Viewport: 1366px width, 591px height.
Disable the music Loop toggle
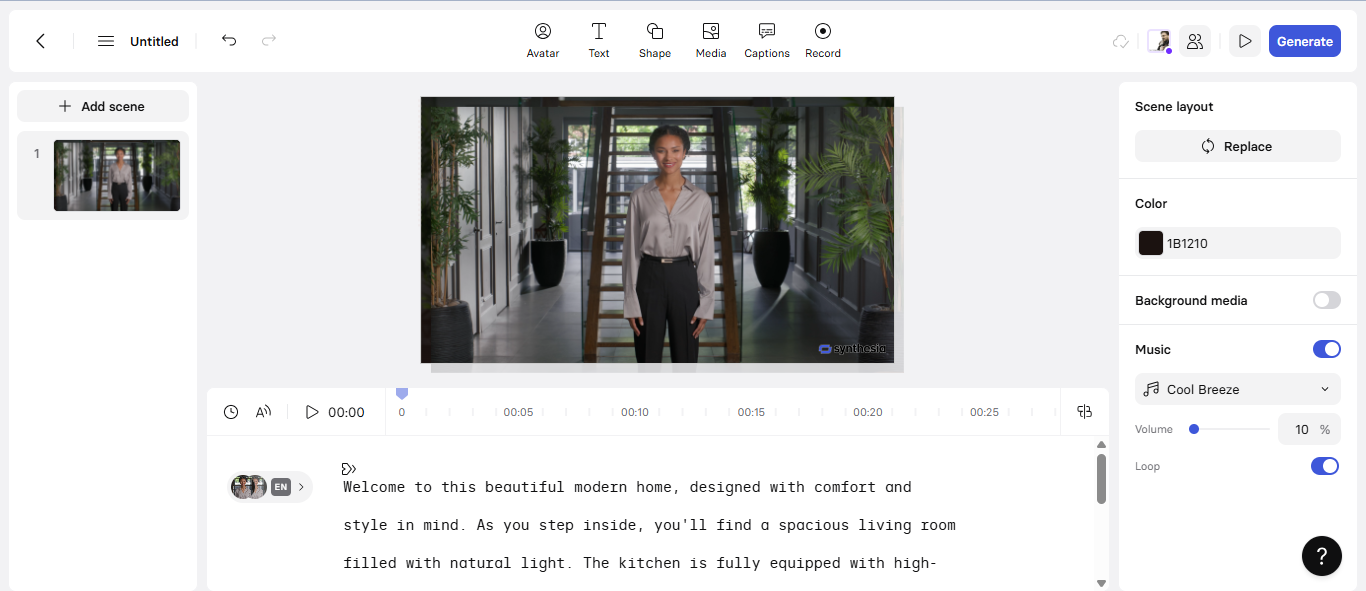[x=1325, y=466]
